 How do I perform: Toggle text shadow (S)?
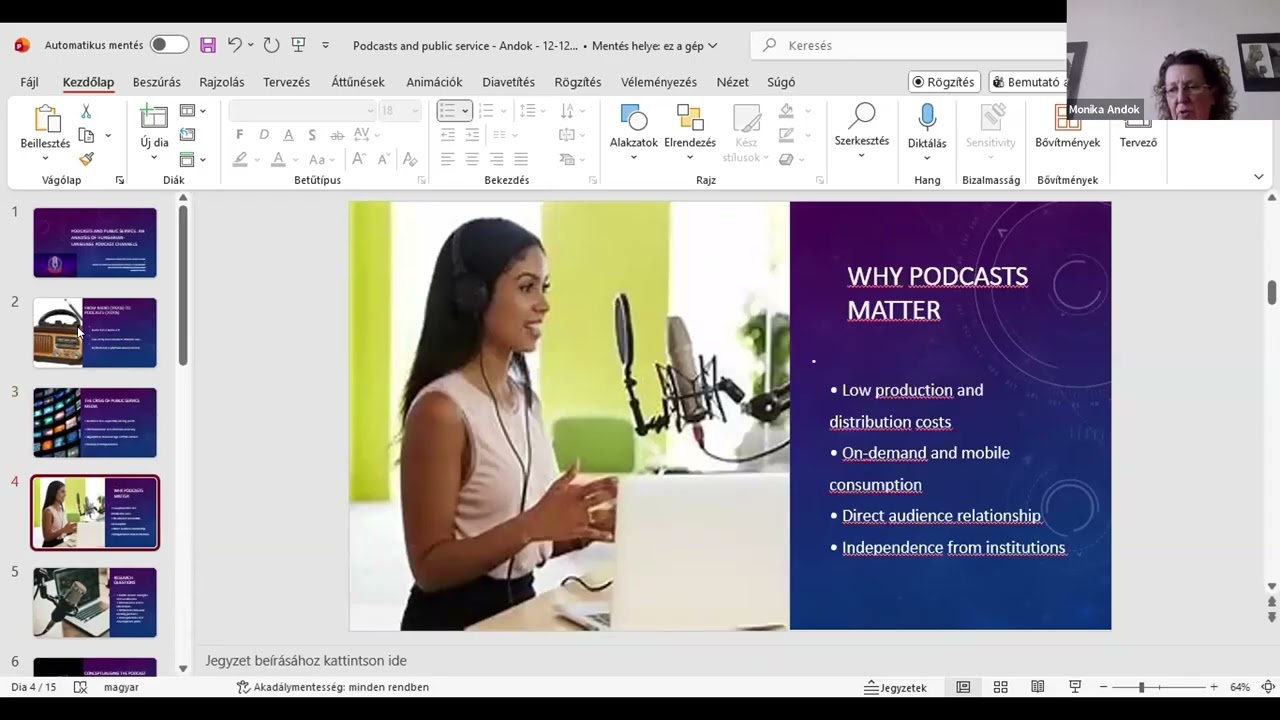point(312,135)
